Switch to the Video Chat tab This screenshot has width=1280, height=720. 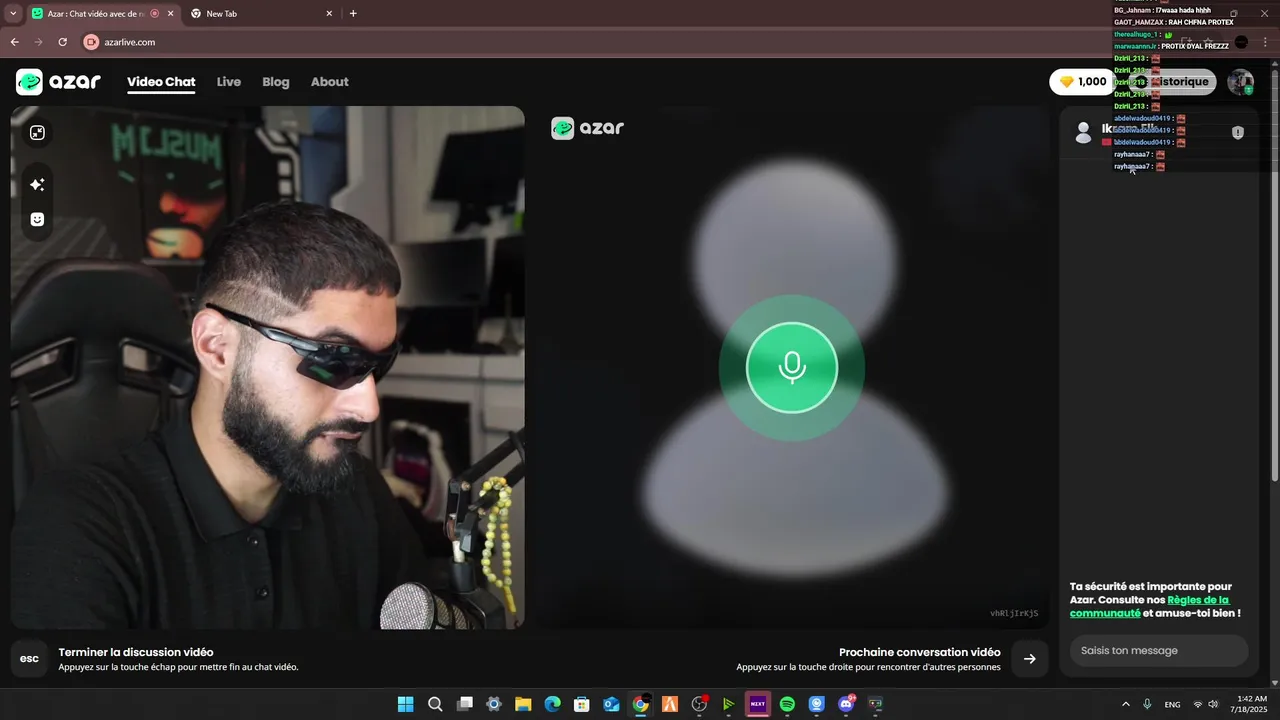(161, 82)
